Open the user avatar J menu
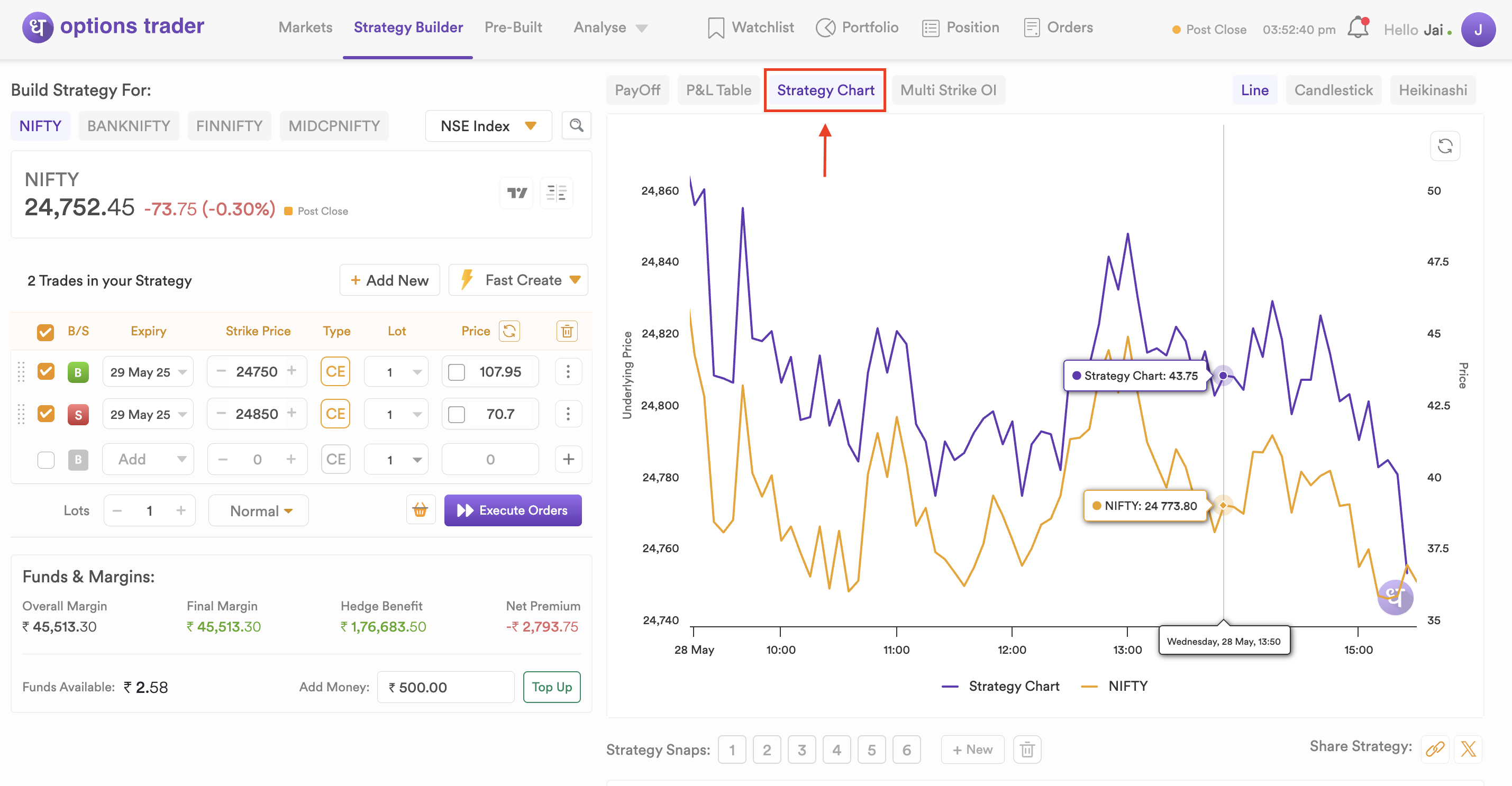1512x786 pixels. pyautogui.click(x=1478, y=29)
